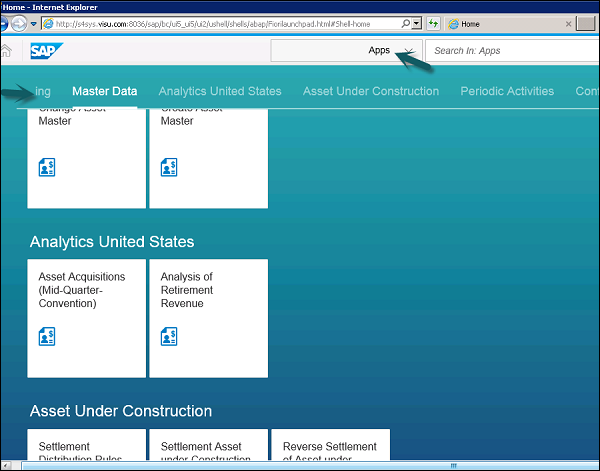Expand the browser address bar dropdown arrow

(x=415, y=23)
